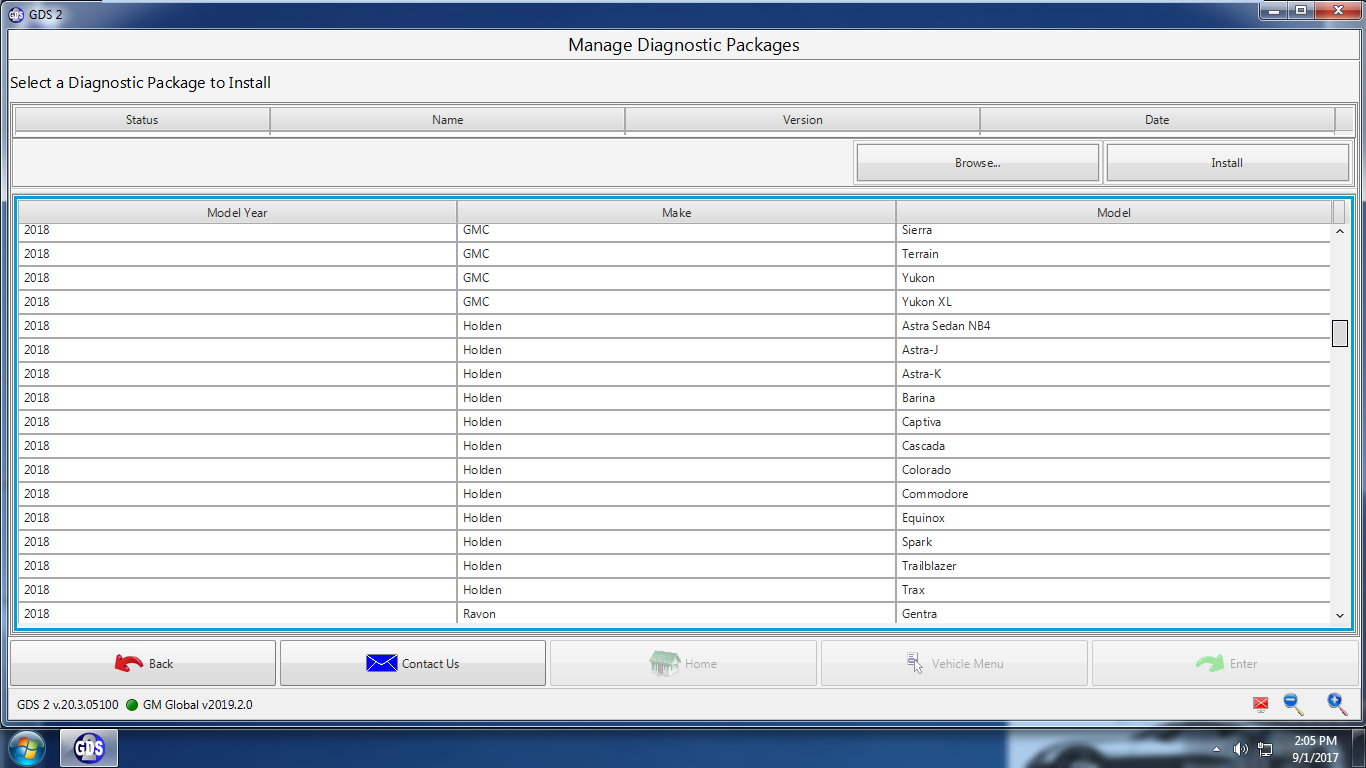Click the Show Desktop strip on taskbar
1366x768 pixels.
pyautogui.click(x=1359, y=748)
